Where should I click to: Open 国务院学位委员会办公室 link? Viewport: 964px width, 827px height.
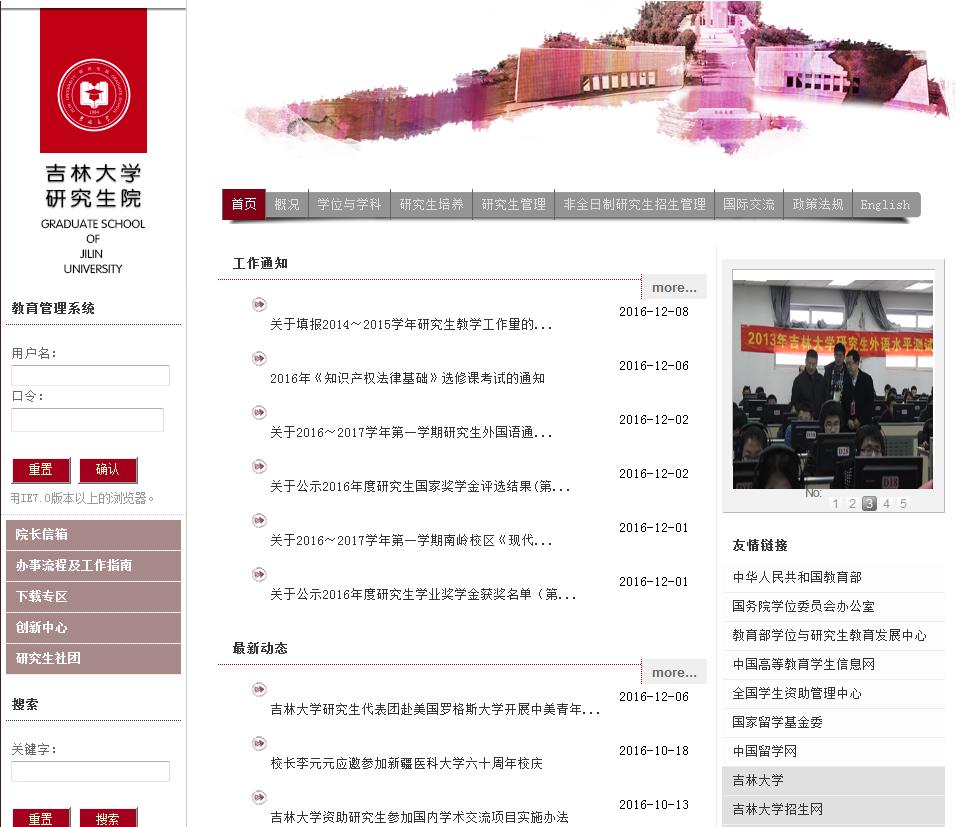[x=803, y=606]
